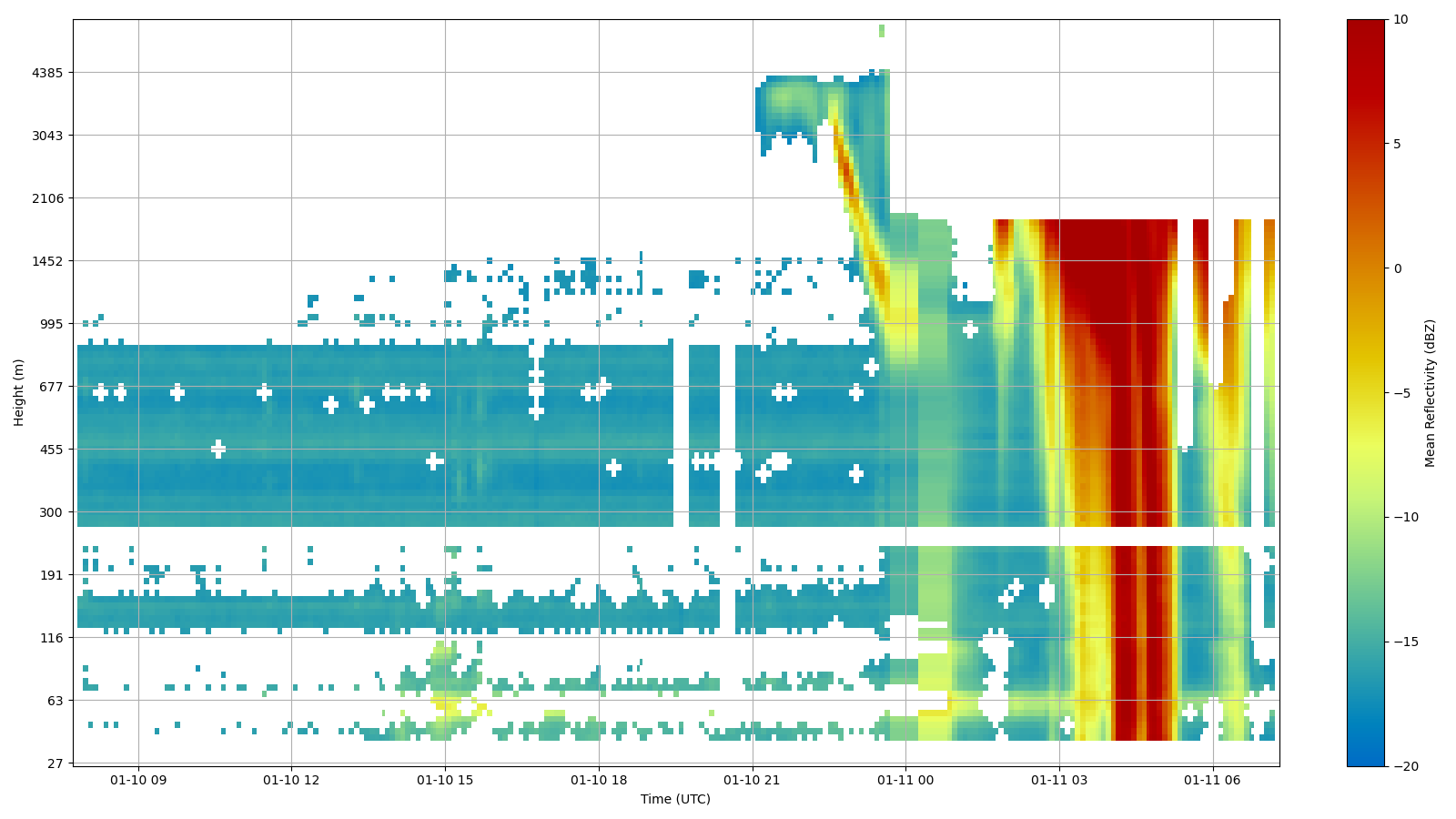Click the x-axis label 01-10 09
Image resolution: width=1456 pixels, height=819 pixels.
(138, 780)
